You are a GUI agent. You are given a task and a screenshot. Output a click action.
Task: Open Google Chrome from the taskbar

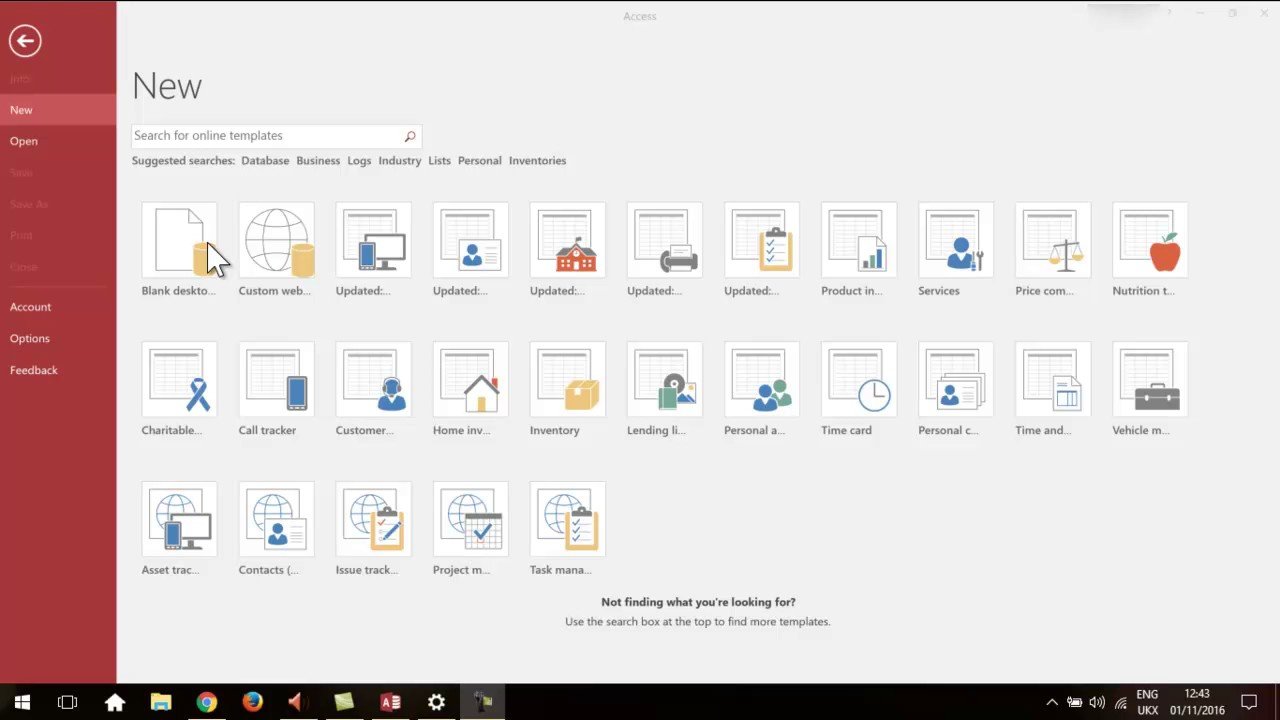coord(207,702)
